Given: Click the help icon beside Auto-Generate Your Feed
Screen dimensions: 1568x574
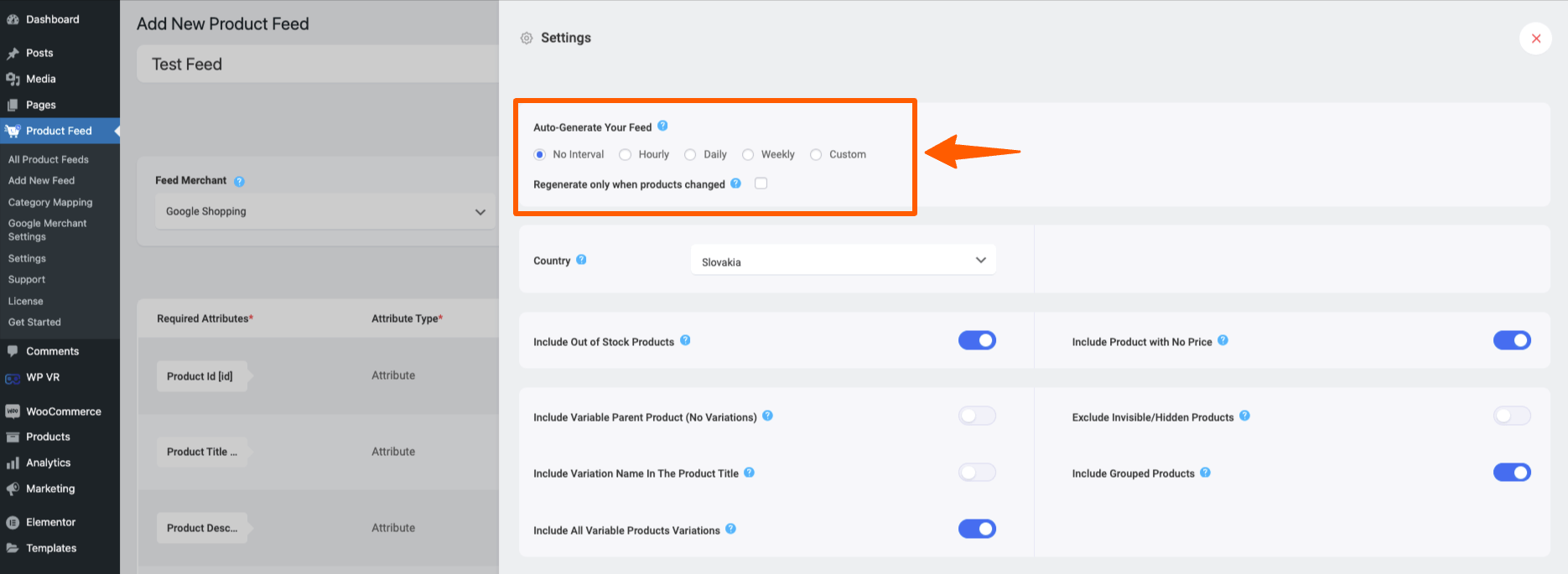Looking at the screenshot, I should click(x=663, y=125).
